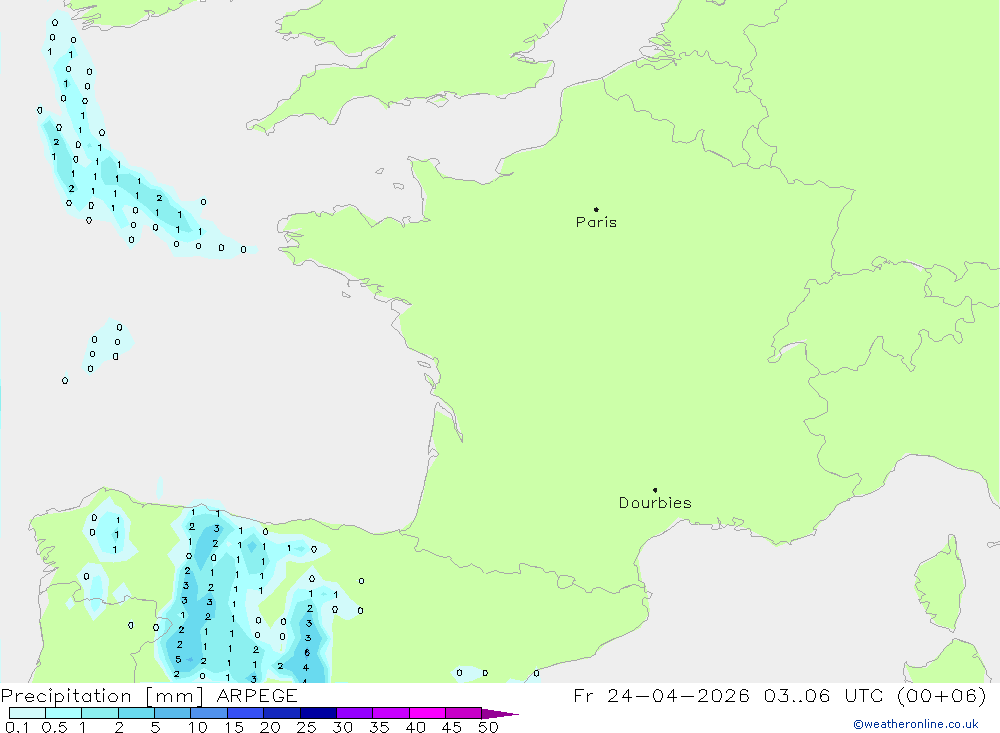
Task: Pick the 2–5 mm legend color swatch
Action: point(136,713)
